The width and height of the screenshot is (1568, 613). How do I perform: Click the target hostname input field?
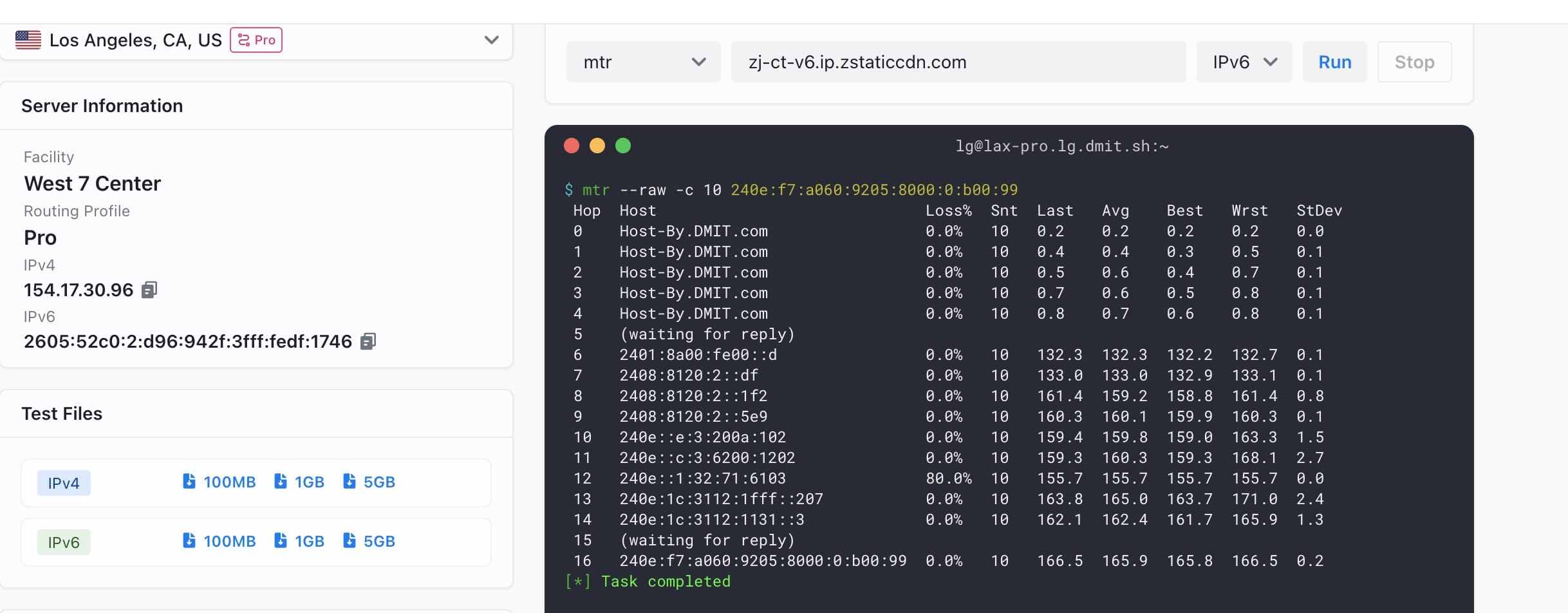[x=958, y=62]
